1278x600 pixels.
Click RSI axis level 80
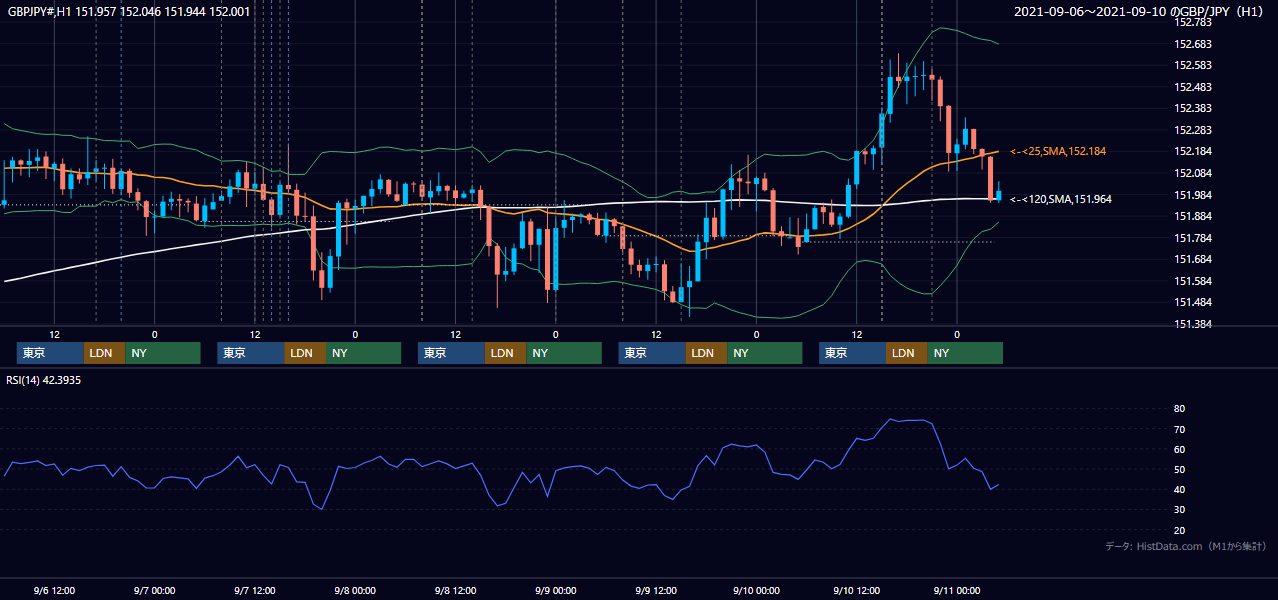coord(1179,409)
